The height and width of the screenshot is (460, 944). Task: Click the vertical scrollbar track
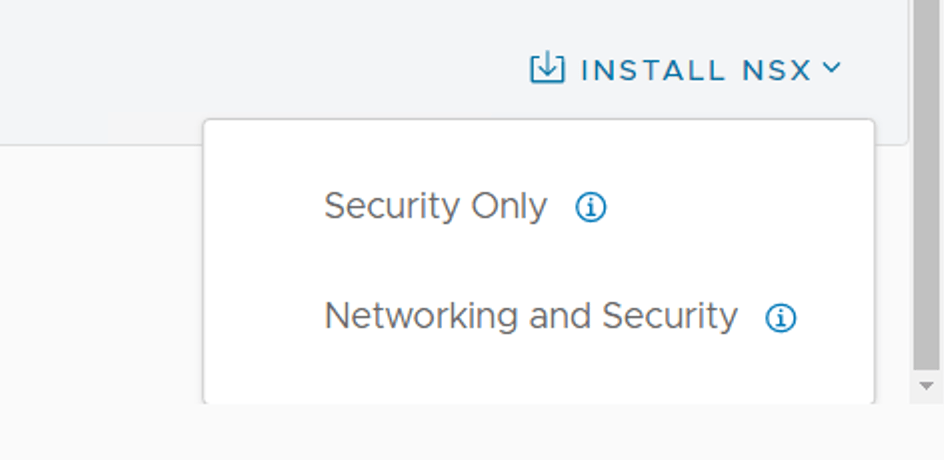[926, 370]
